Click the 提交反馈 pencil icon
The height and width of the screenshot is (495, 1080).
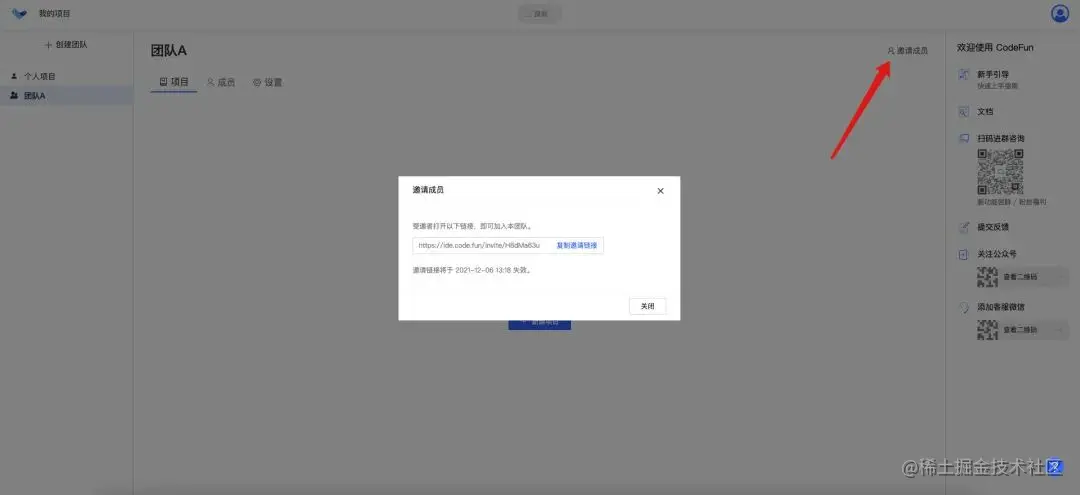(x=964, y=227)
